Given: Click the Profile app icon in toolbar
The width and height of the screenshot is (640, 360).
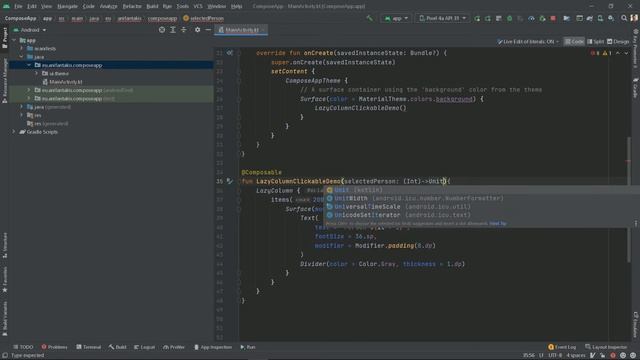Looking at the screenshot, I should coord(531,18).
